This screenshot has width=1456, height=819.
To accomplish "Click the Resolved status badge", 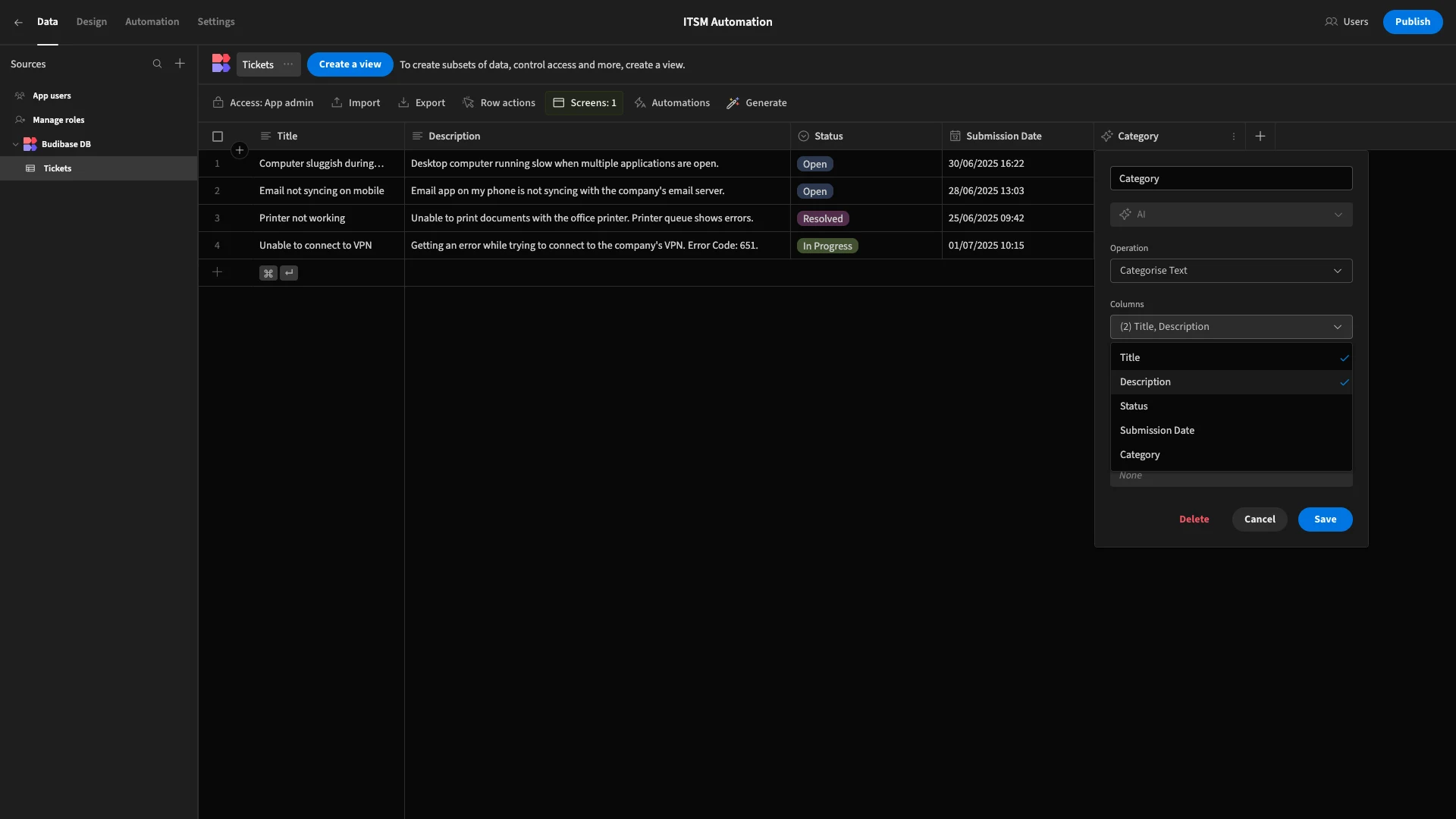I will pos(822,218).
